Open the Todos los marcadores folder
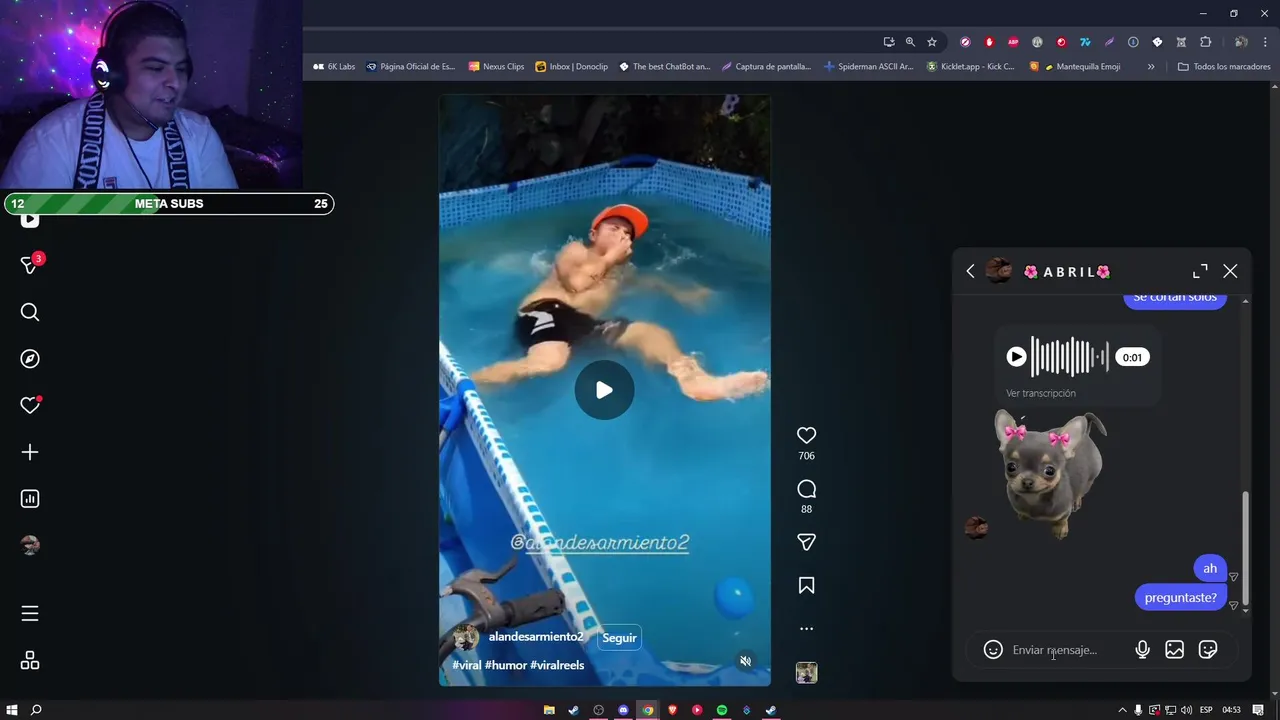 pos(1224,67)
